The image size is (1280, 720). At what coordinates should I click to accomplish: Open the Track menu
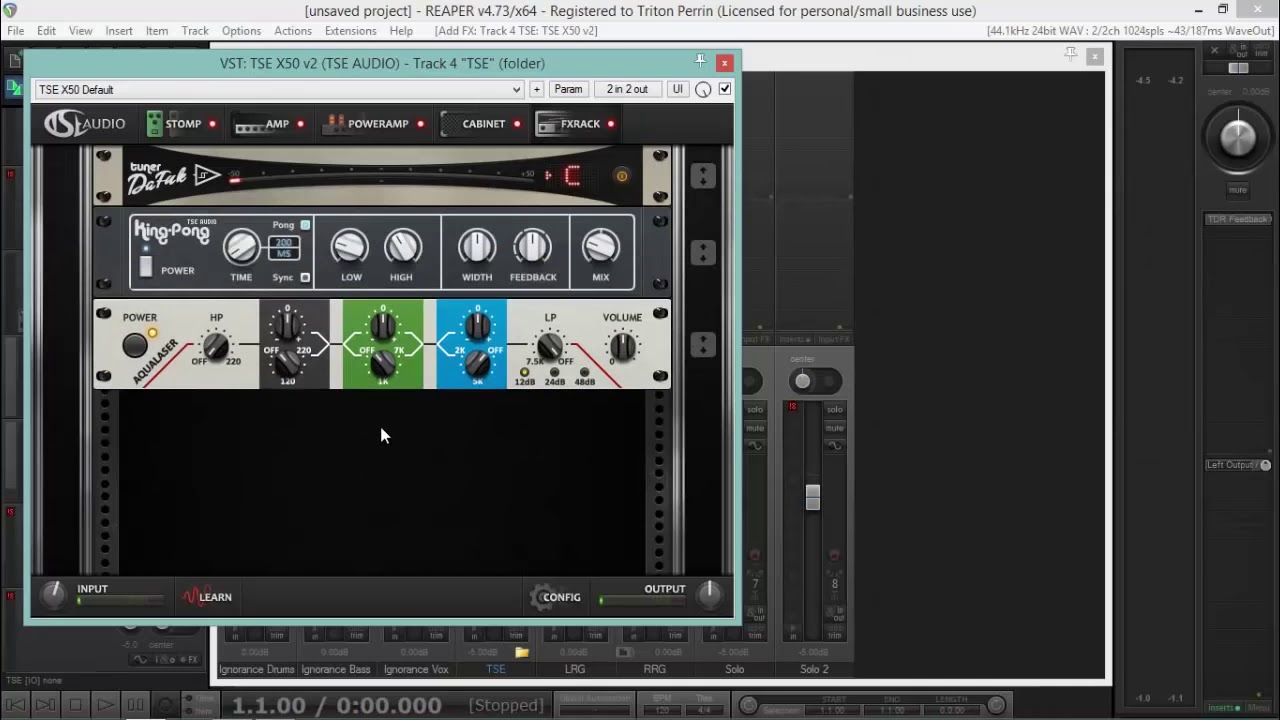click(195, 31)
